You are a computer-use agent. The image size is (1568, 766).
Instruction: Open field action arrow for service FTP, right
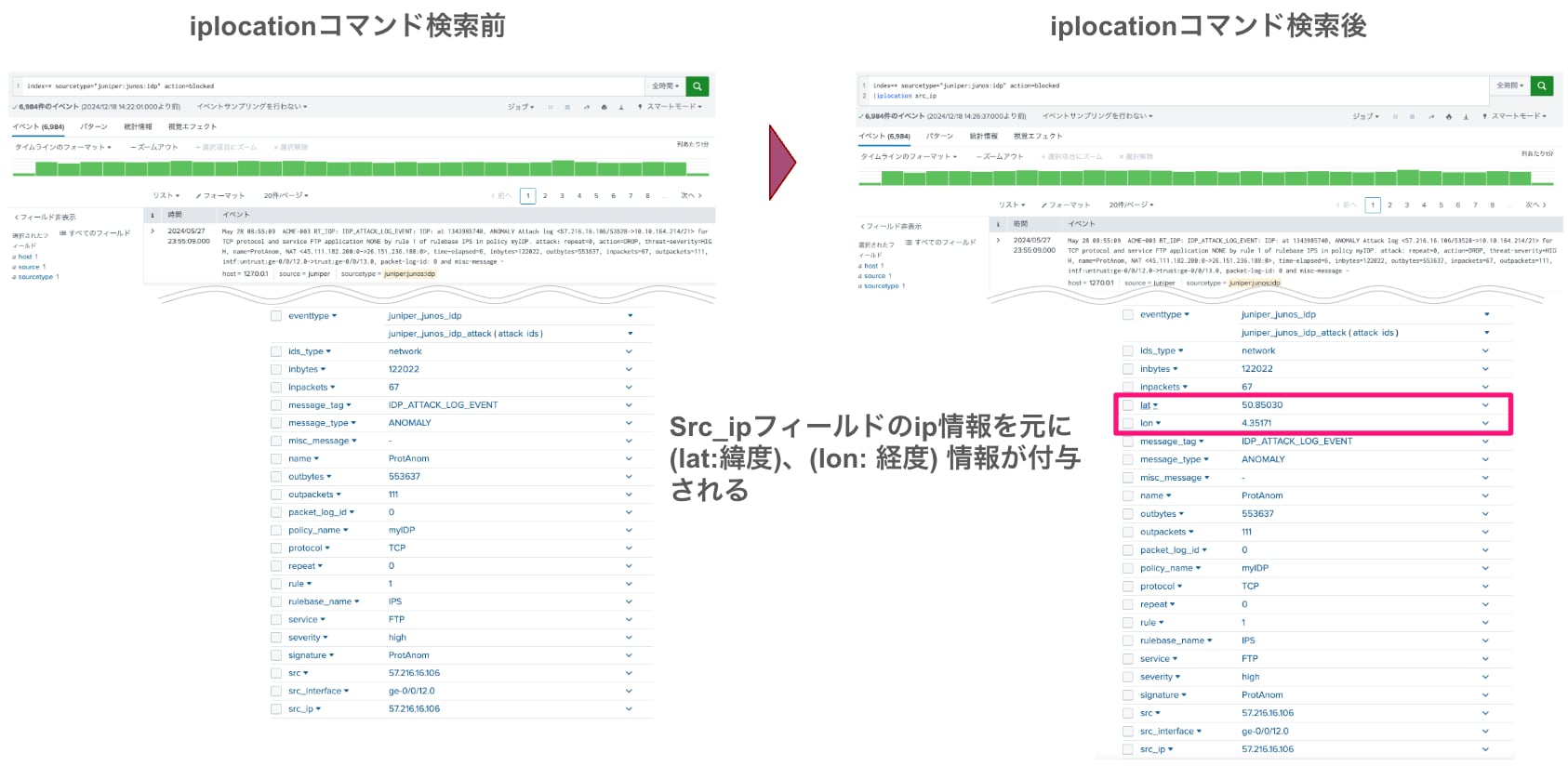[1485, 659]
